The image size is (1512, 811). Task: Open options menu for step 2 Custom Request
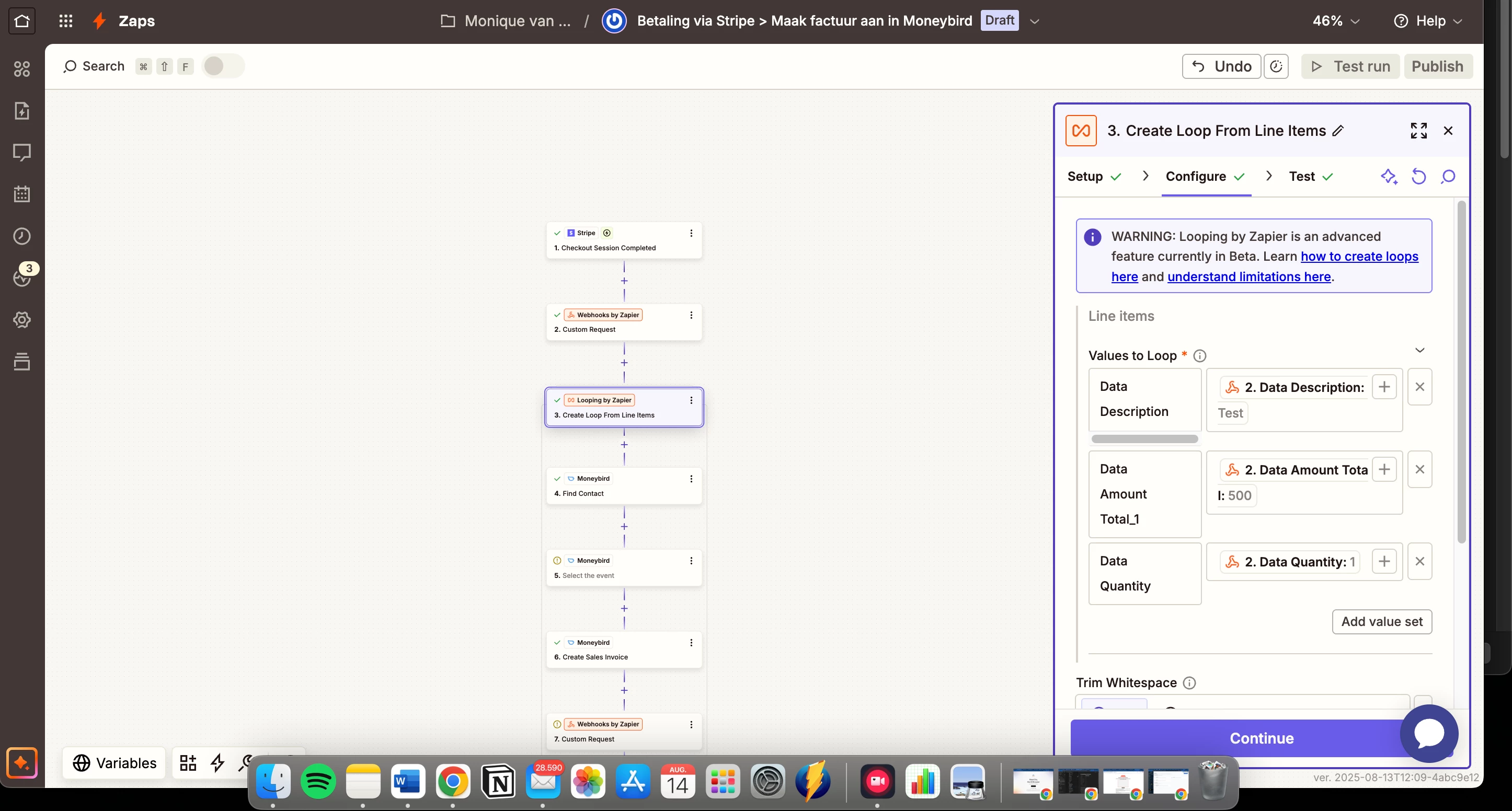(691, 315)
